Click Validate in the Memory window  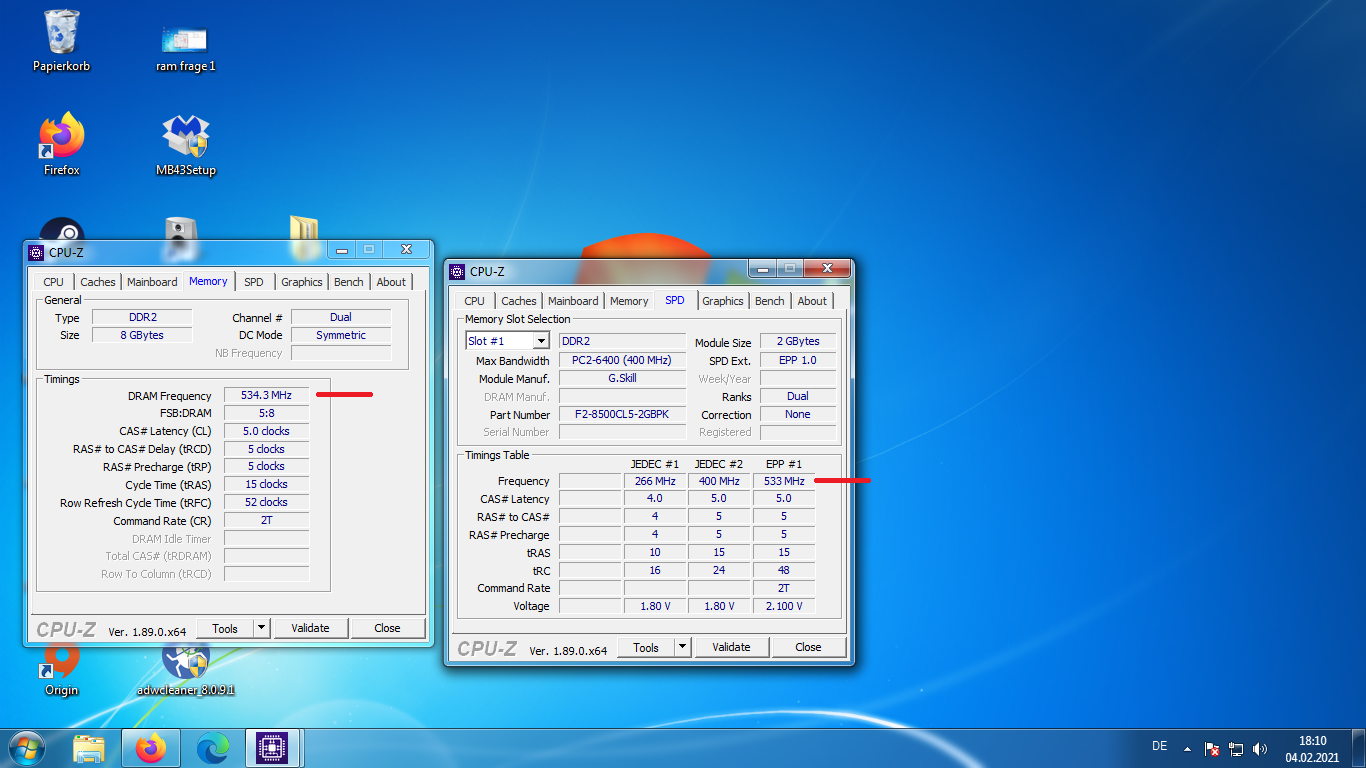click(310, 628)
